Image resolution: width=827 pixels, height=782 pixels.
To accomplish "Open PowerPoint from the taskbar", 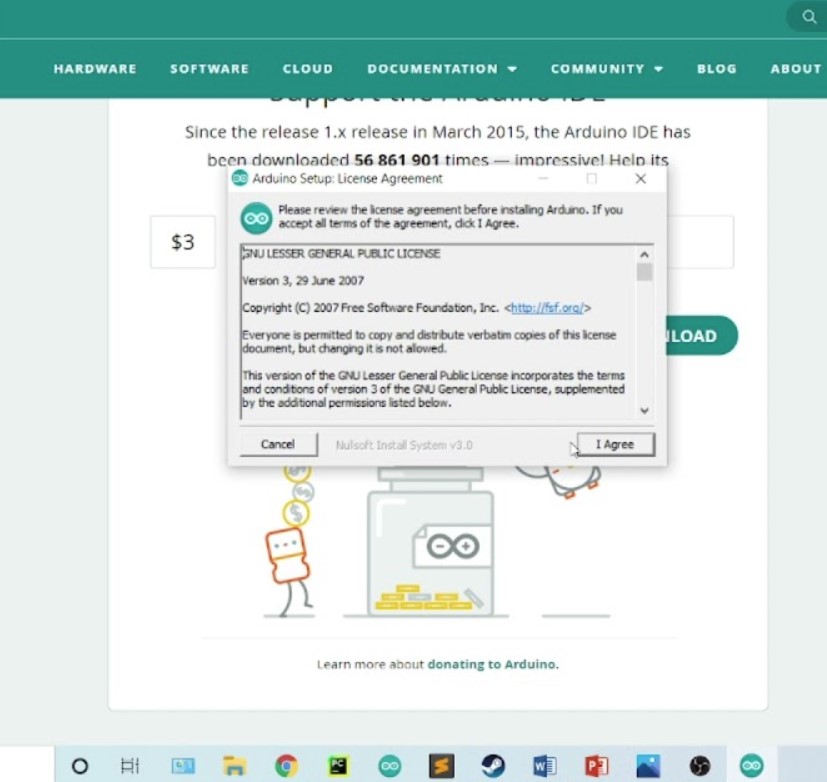I will [597, 766].
